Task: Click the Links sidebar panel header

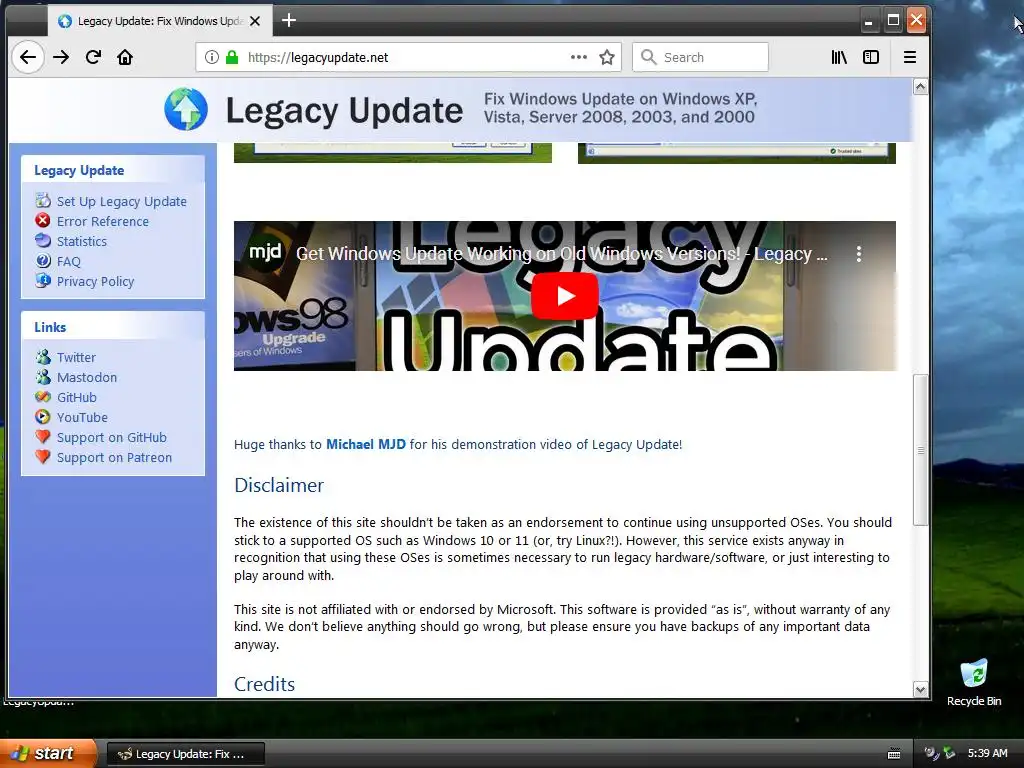Action: [113, 327]
